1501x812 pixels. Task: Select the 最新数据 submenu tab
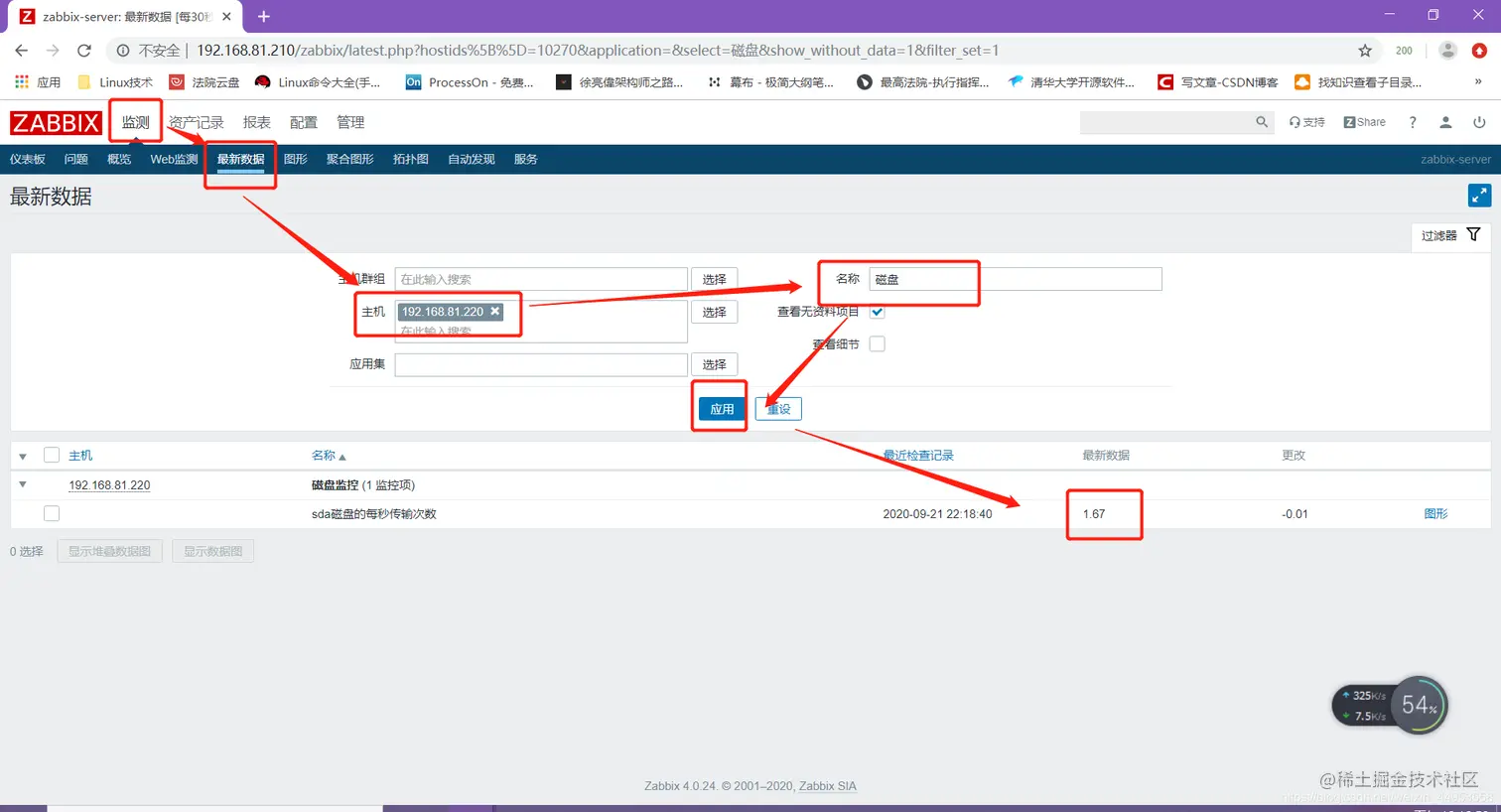(240, 159)
